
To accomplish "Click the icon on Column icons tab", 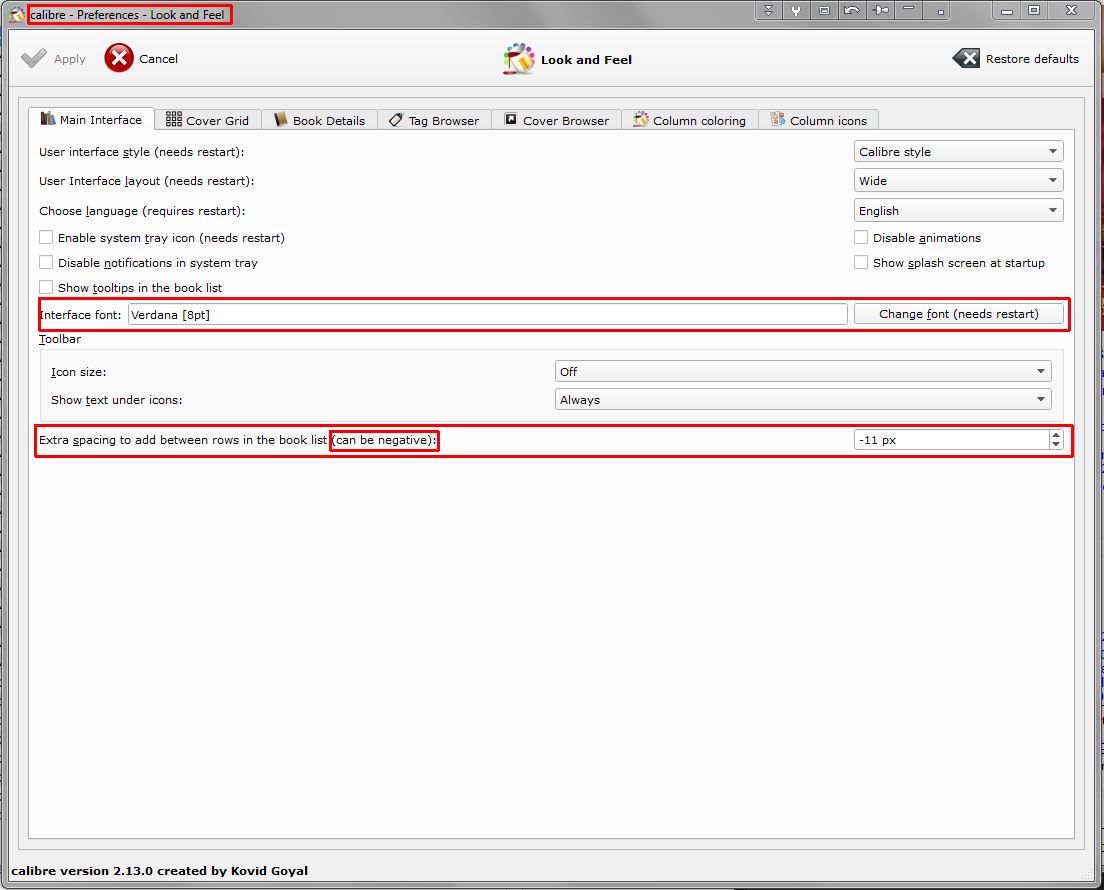I will pyautogui.click(x=777, y=119).
